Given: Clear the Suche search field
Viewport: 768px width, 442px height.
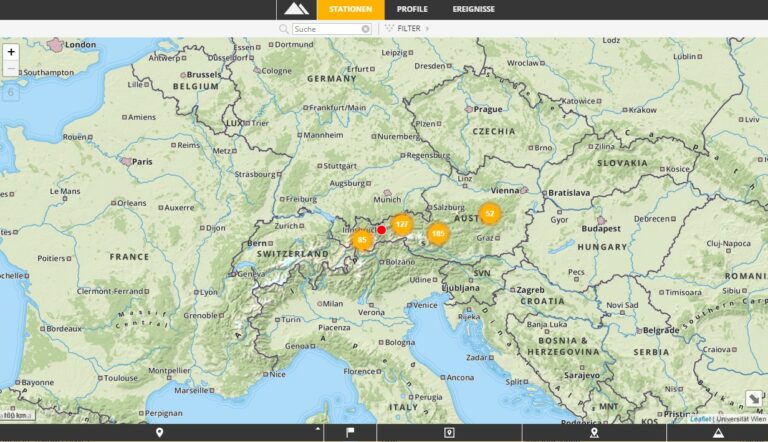Looking at the screenshot, I should pyautogui.click(x=365, y=29).
